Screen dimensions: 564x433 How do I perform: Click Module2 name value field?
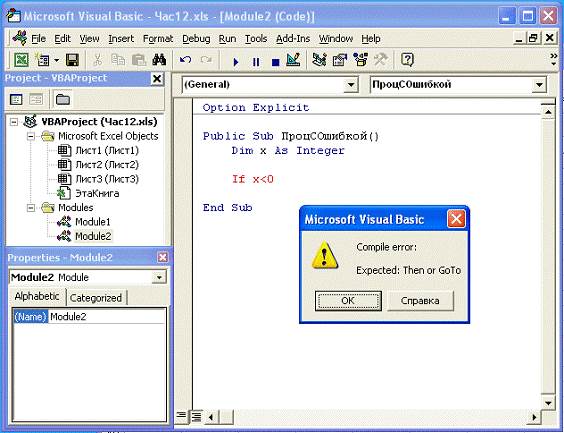coord(107,316)
